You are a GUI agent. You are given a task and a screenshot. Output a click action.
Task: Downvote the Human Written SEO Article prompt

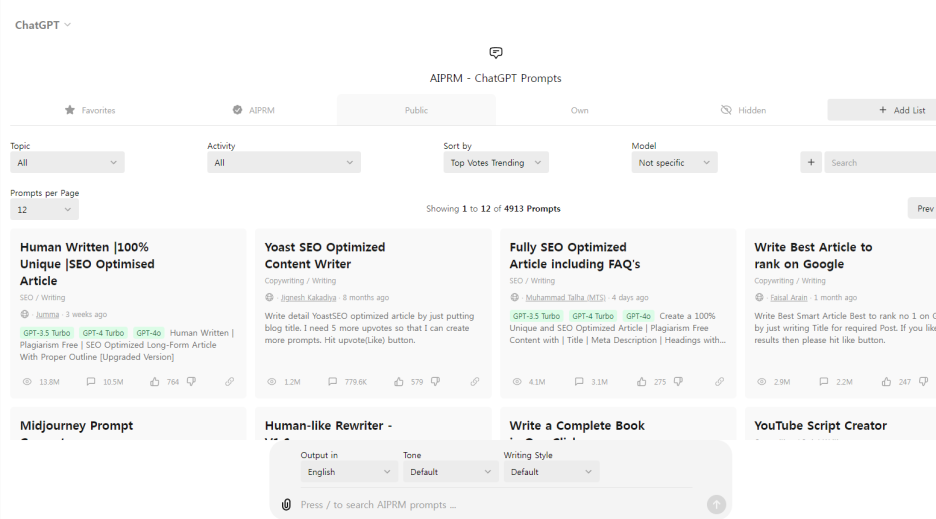click(x=191, y=382)
